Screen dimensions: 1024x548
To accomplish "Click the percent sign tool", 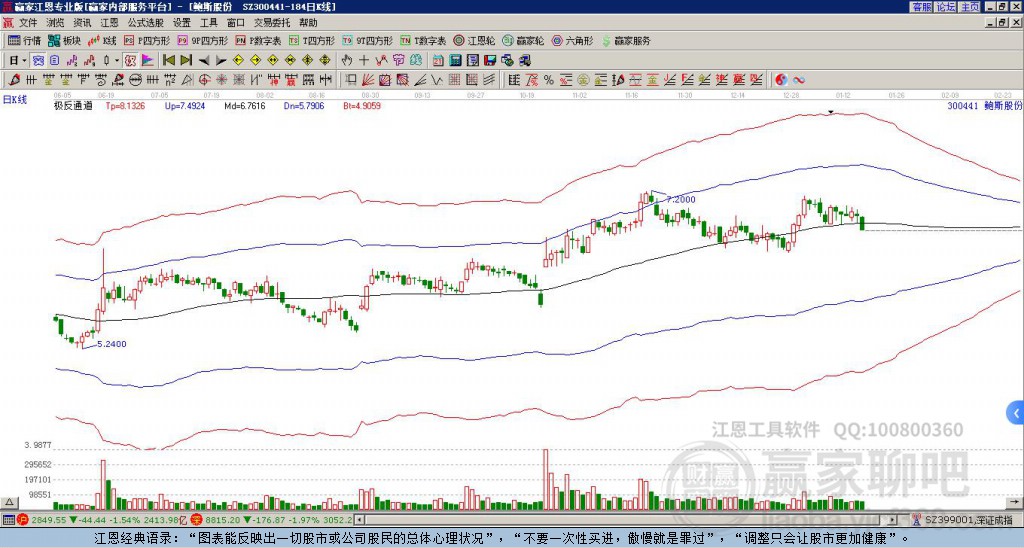I will (549, 80).
